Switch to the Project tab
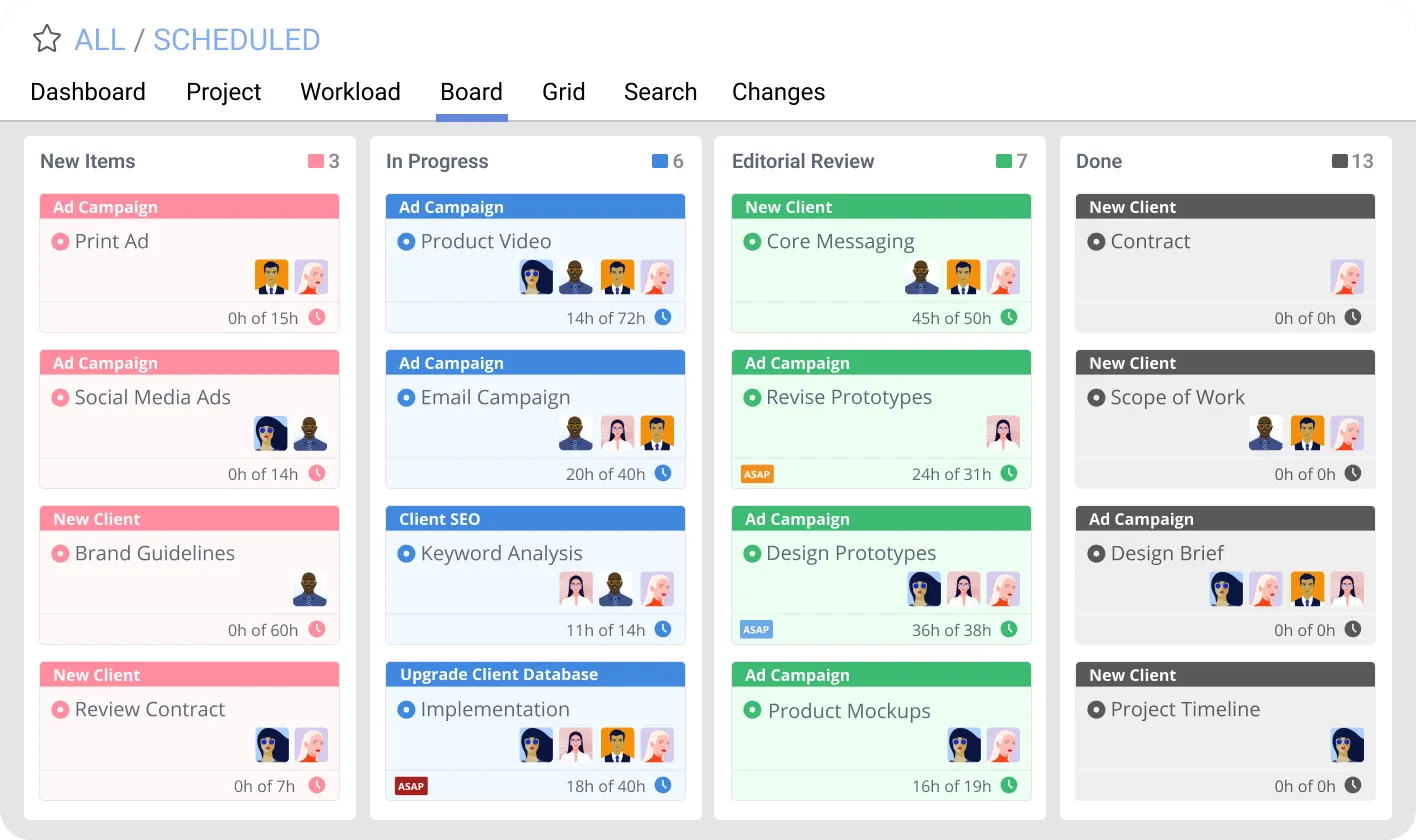The image size is (1416, 840). point(224,92)
